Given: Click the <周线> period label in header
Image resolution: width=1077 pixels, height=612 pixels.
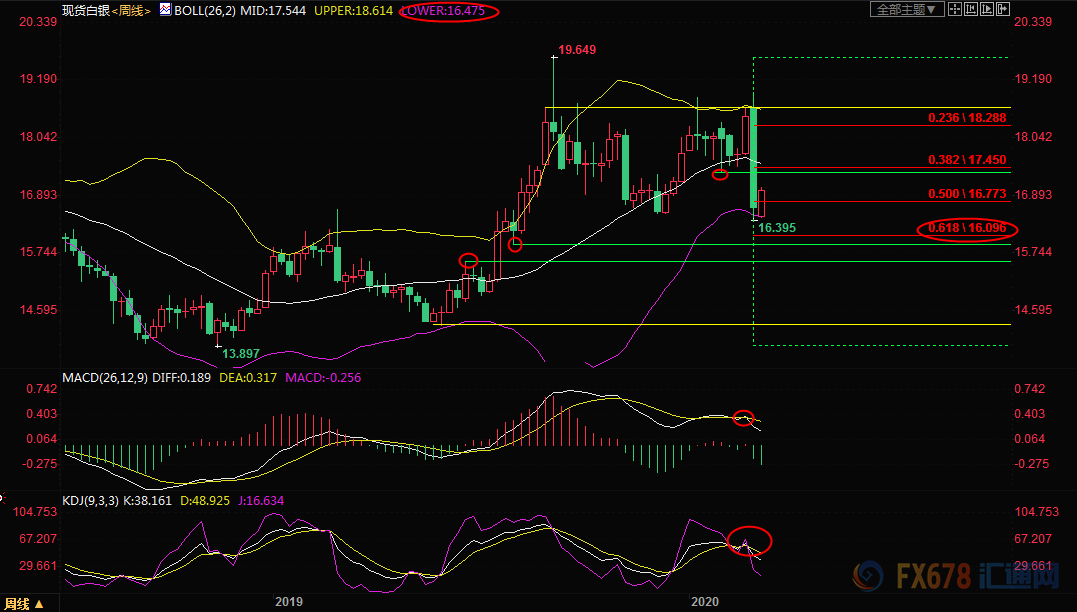Looking at the screenshot, I should pos(130,10).
